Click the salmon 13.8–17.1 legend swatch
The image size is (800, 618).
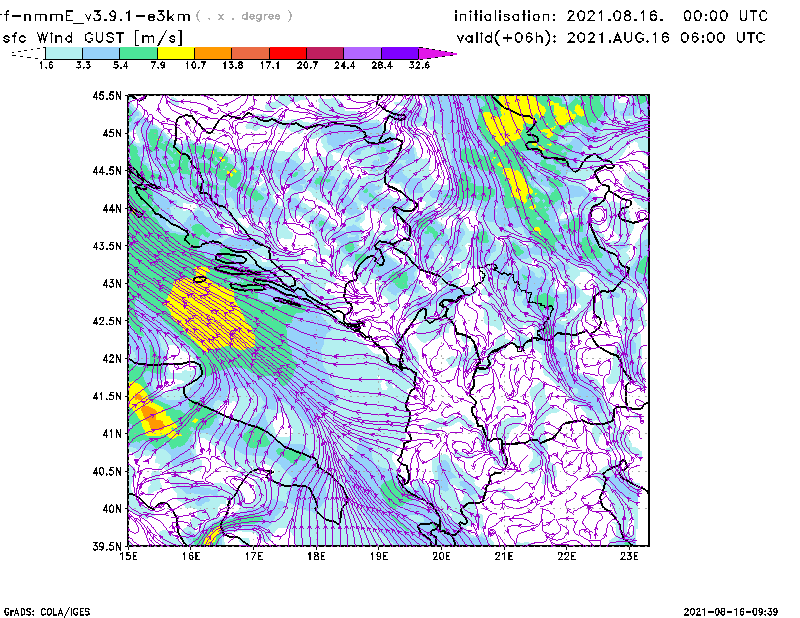coord(251,53)
